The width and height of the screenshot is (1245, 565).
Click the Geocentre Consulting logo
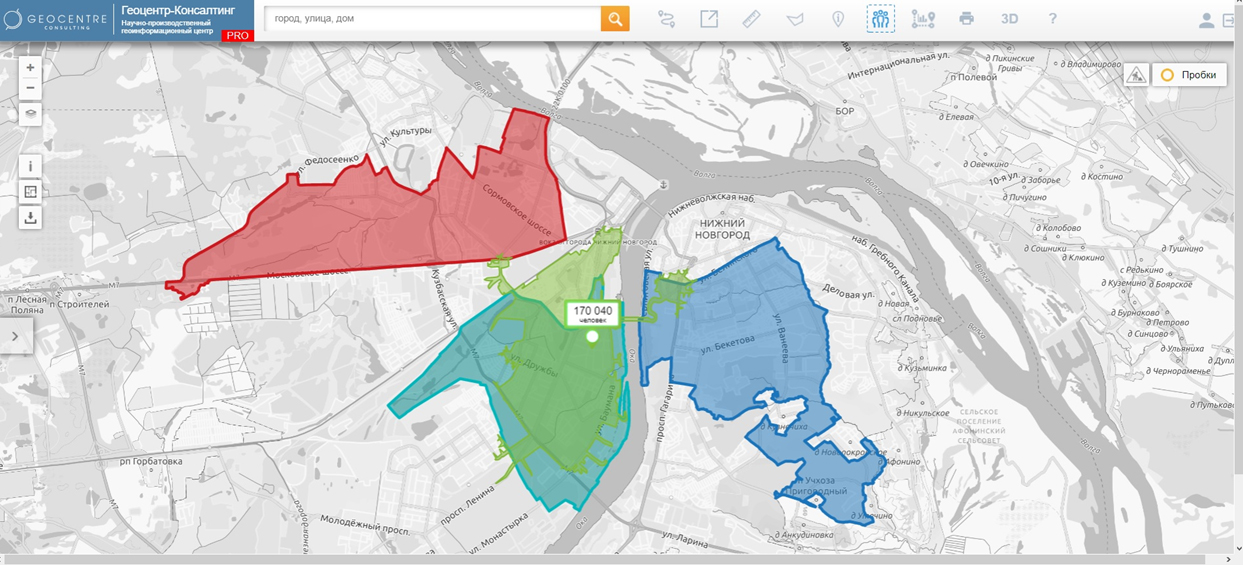pyautogui.click(x=56, y=20)
